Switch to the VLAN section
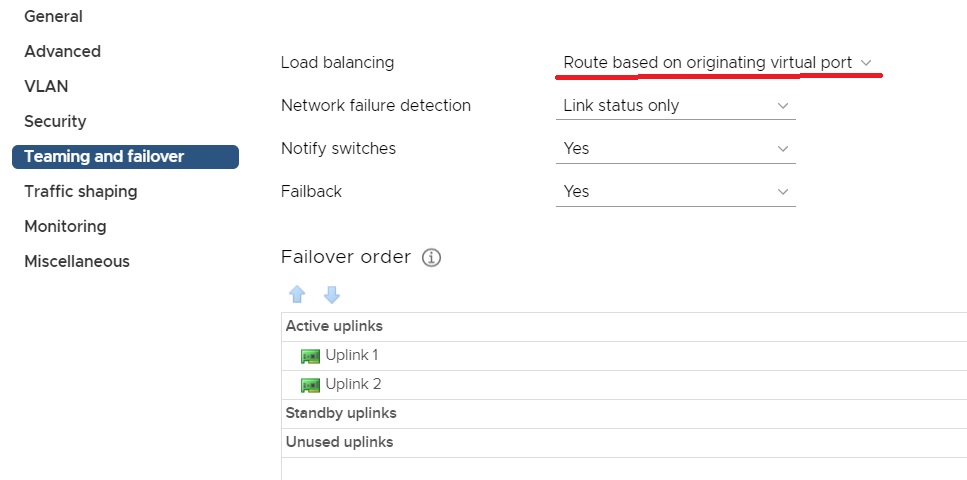The height and width of the screenshot is (480, 967). 46,86
